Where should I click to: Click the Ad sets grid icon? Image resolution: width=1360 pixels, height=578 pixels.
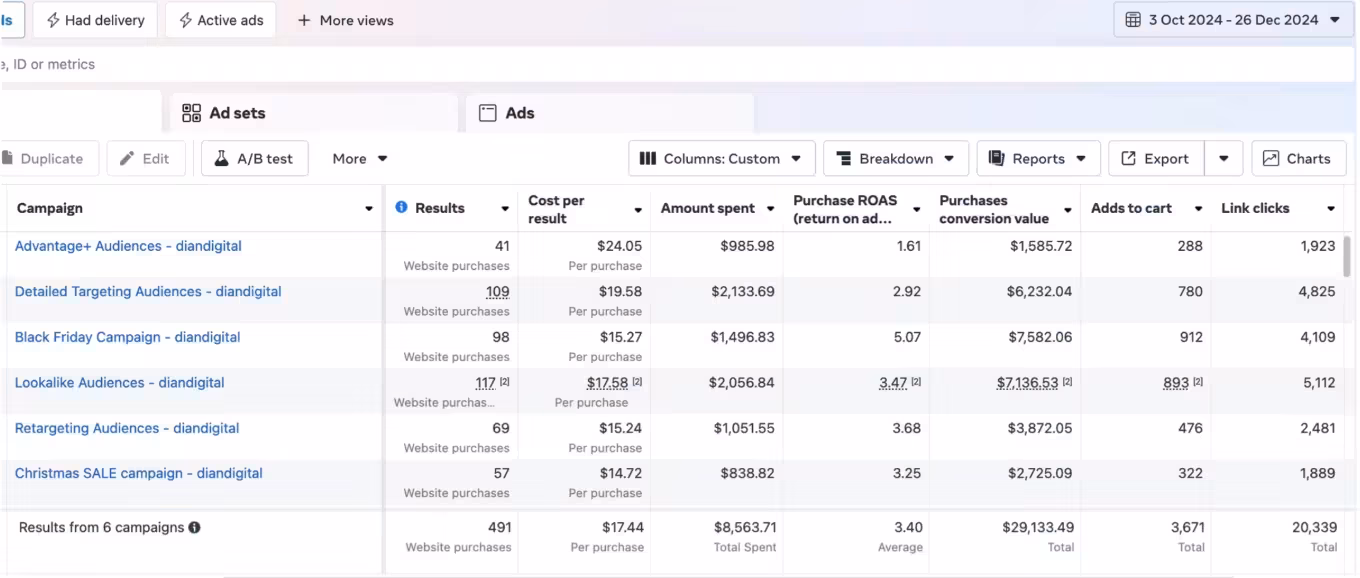click(192, 113)
